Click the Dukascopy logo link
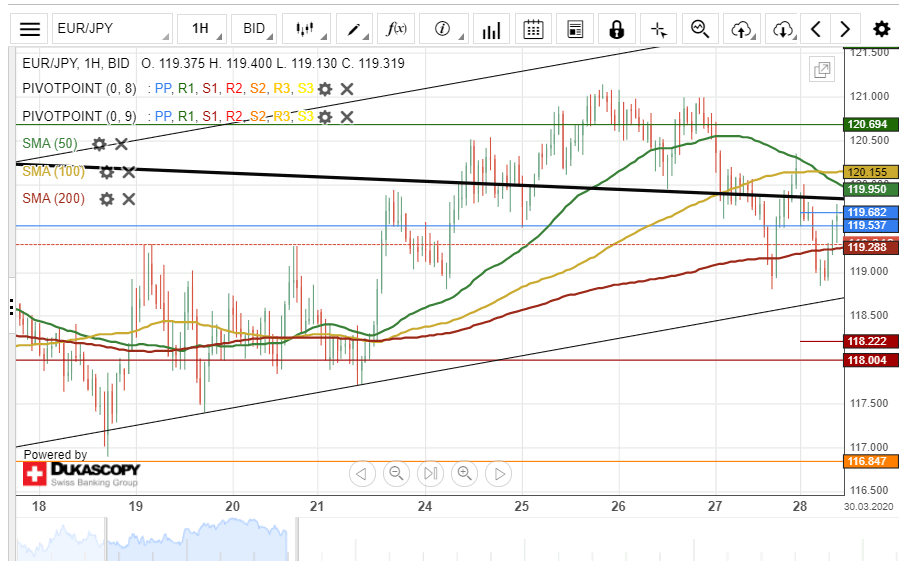The image size is (903, 564). tap(82, 473)
